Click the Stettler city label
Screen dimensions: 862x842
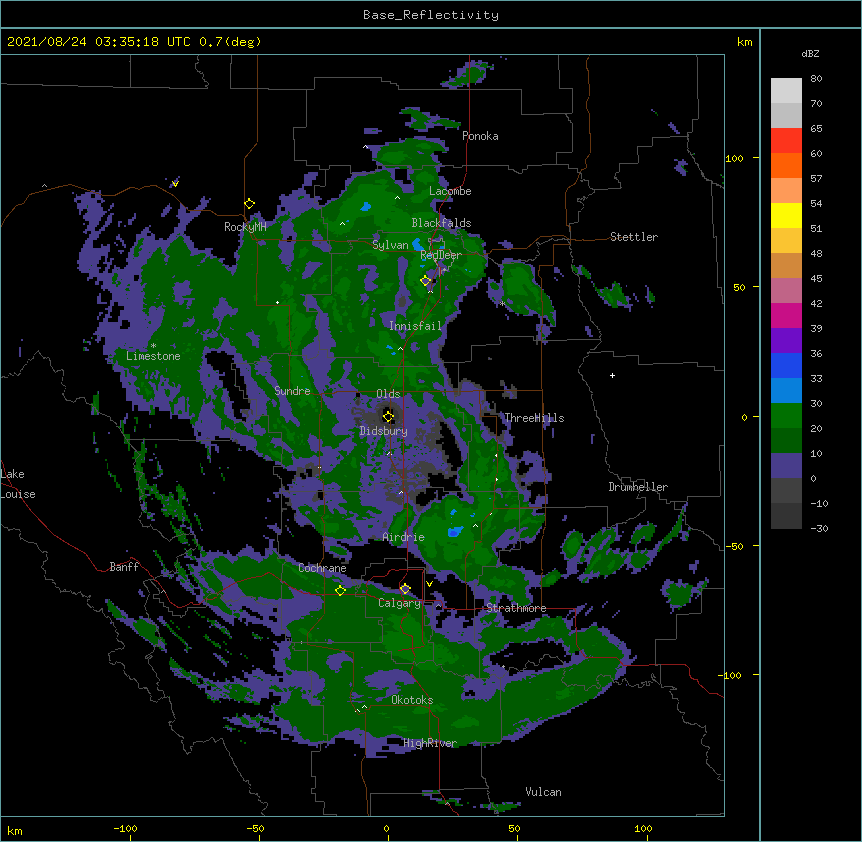tap(633, 237)
